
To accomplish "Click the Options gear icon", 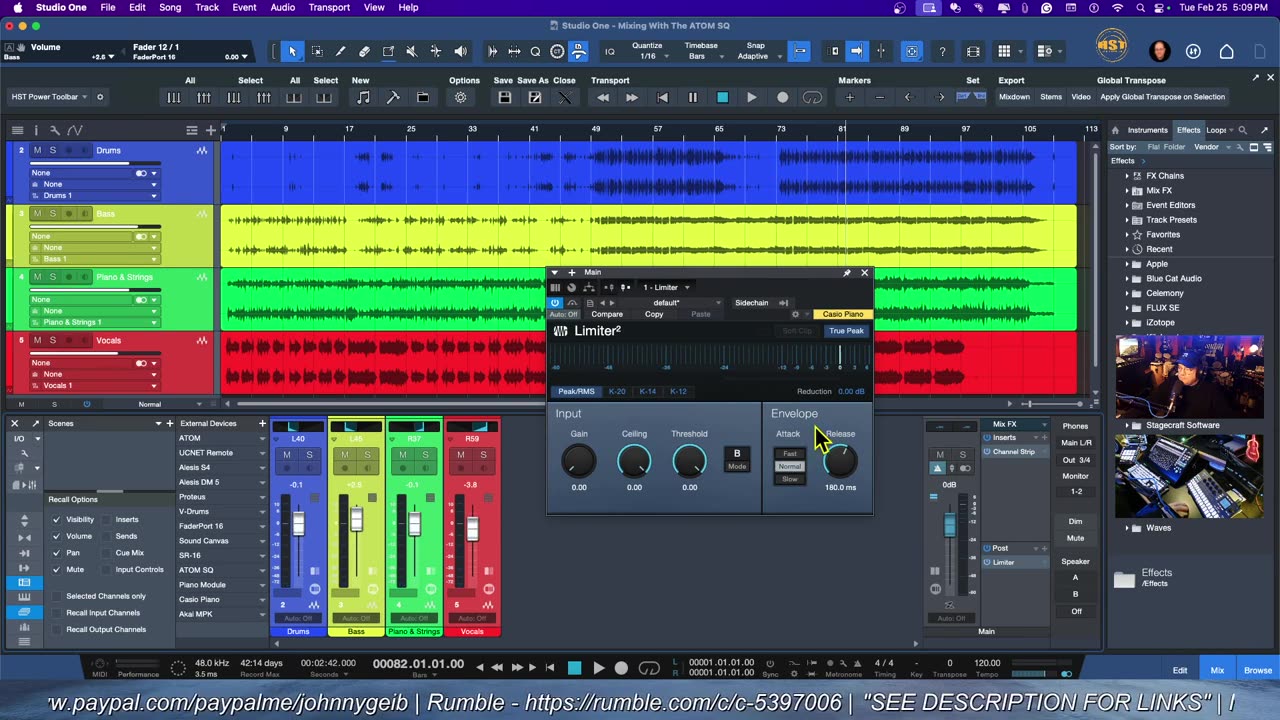I will click(461, 97).
